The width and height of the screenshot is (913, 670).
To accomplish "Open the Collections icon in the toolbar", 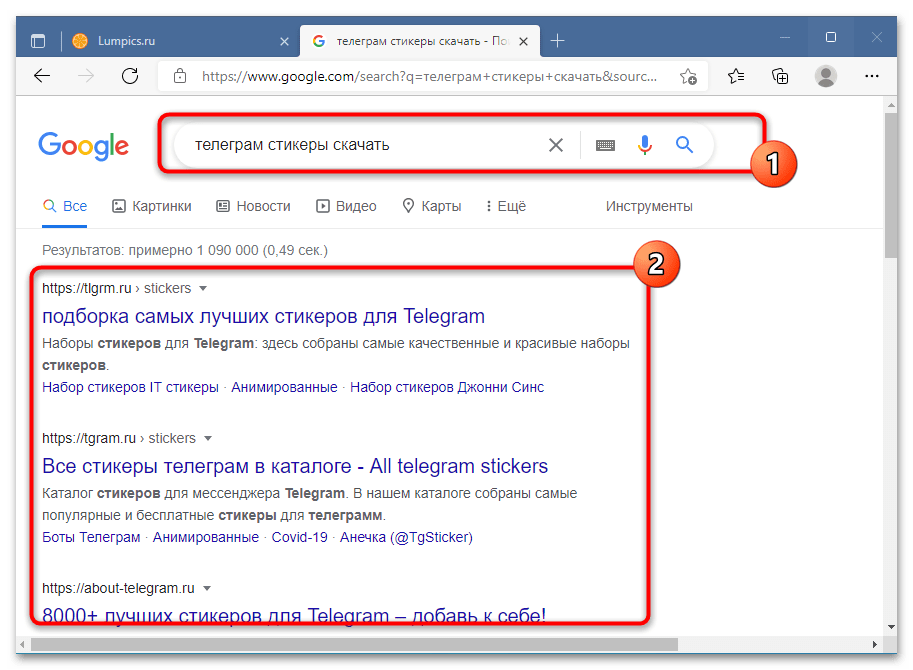I will pos(781,76).
